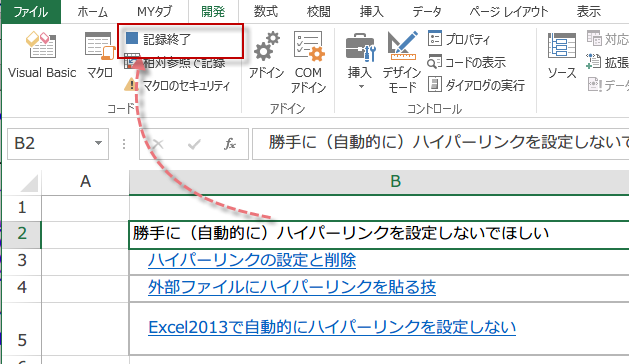
Task: Click the formula bar cancel X icon
Action: pos(158,144)
